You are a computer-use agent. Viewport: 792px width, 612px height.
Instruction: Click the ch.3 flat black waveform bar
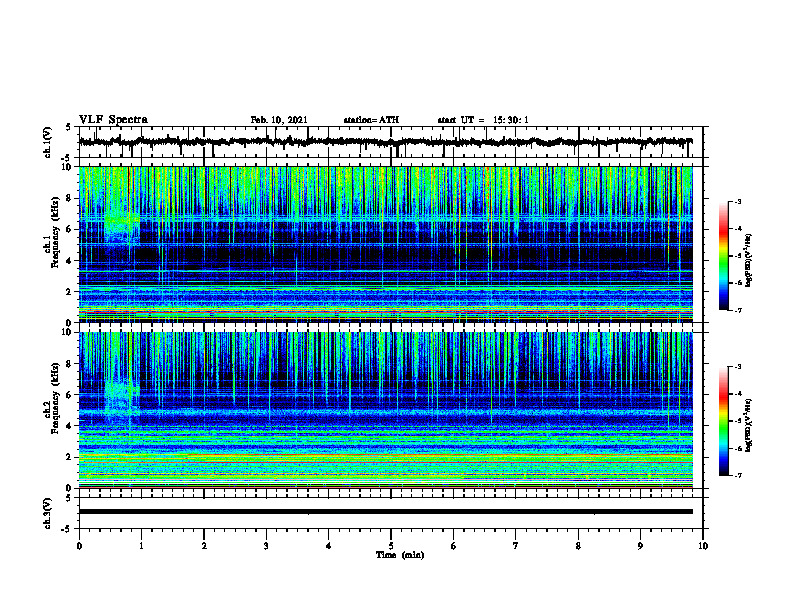pyautogui.click(x=386, y=512)
